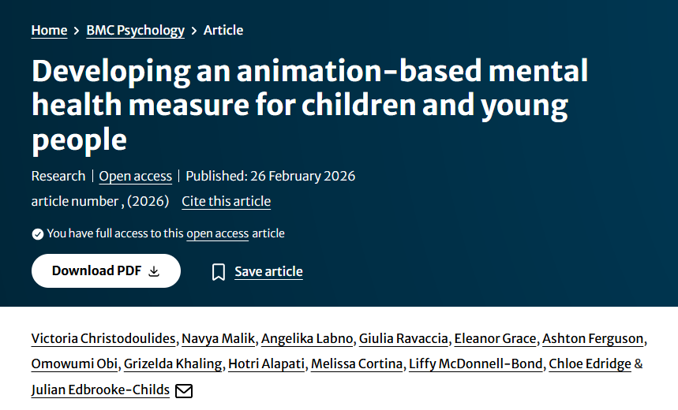Select author Melissa Cortina
The image size is (678, 410).
(356, 364)
